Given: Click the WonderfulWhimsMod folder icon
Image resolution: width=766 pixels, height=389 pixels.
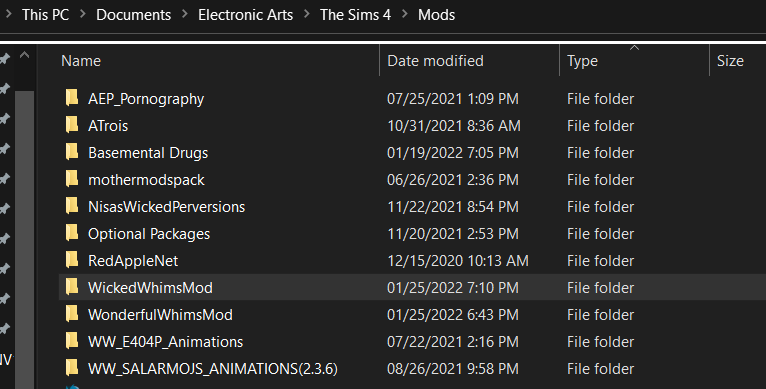Looking at the screenshot, I should pyautogui.click(x=72, y=314).
